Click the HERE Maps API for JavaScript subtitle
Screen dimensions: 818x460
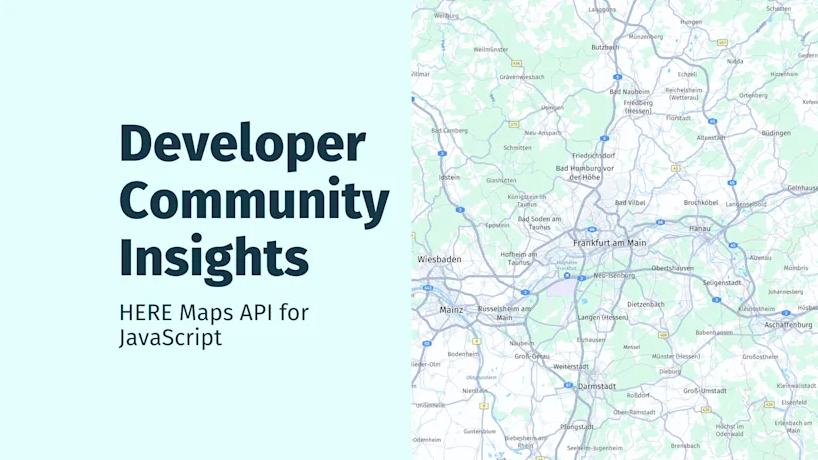click(214, 325)
